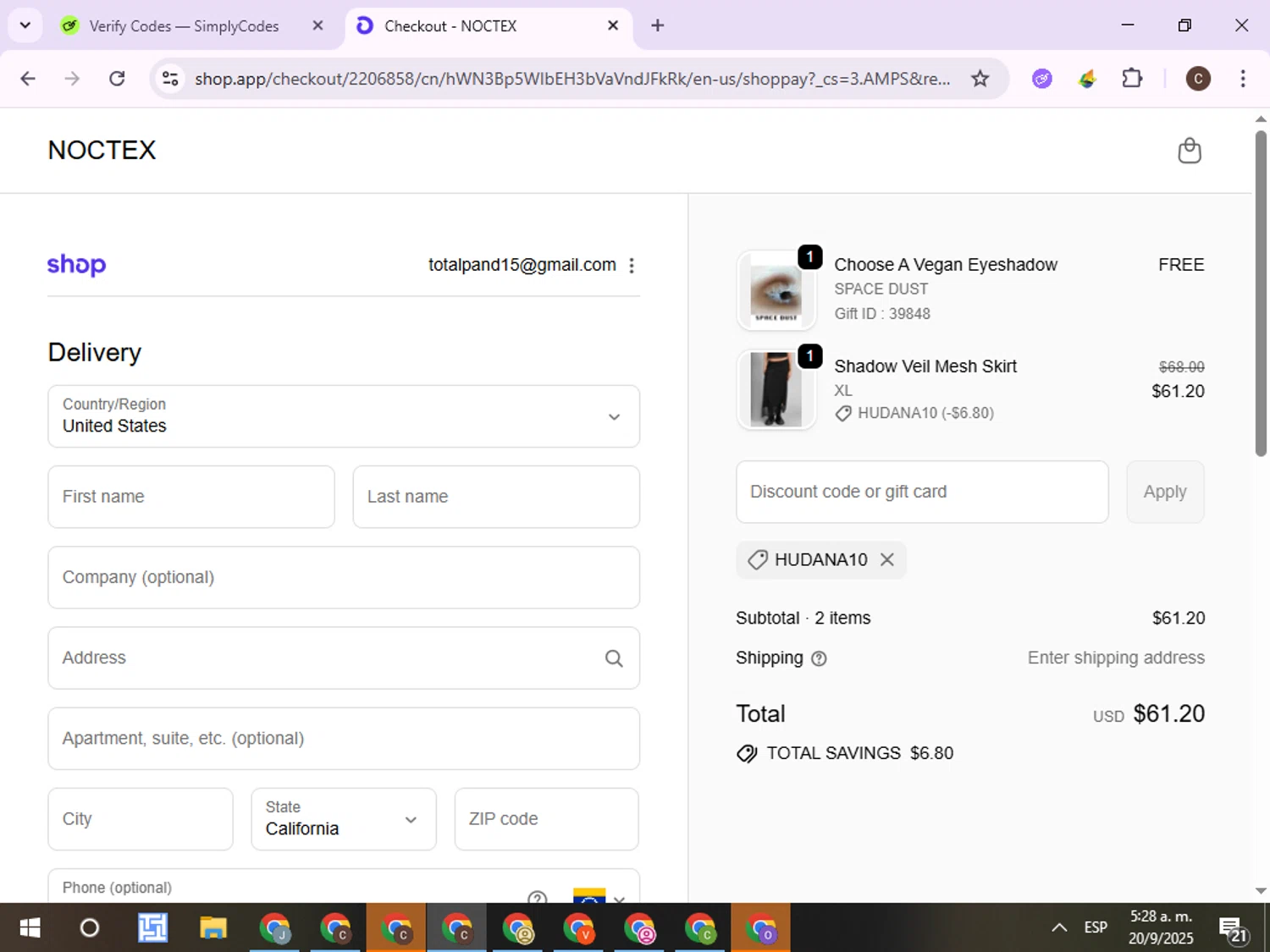This screenshot has height=952, width=1270.
Task: Click the totalpand15@gmail.com email text
Action: click(522, 265)
